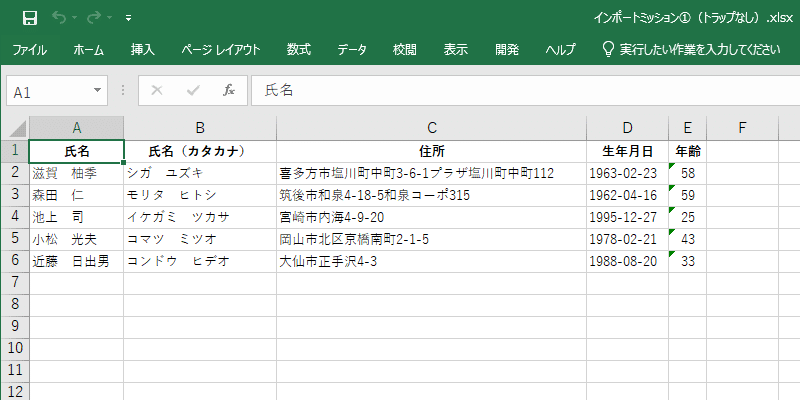
Task: Click the Save icon in quick access toolbar
Action: [x=30, y=18]
